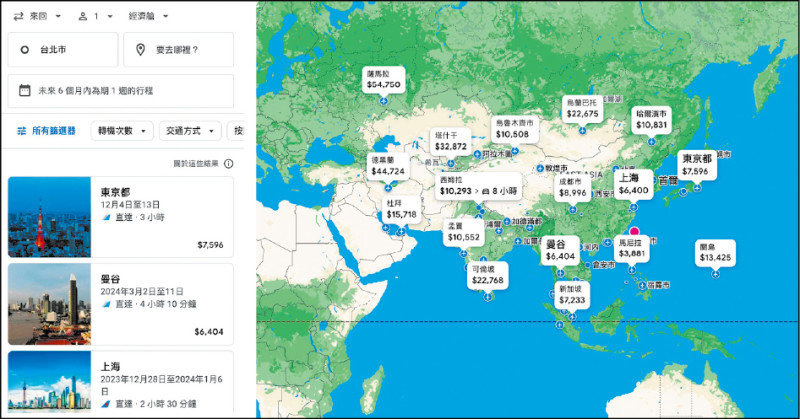Image resolution: width=800 pixels, height=419 pixels.
Task: Open 所有篩選器 all filters
Action: 46,131
